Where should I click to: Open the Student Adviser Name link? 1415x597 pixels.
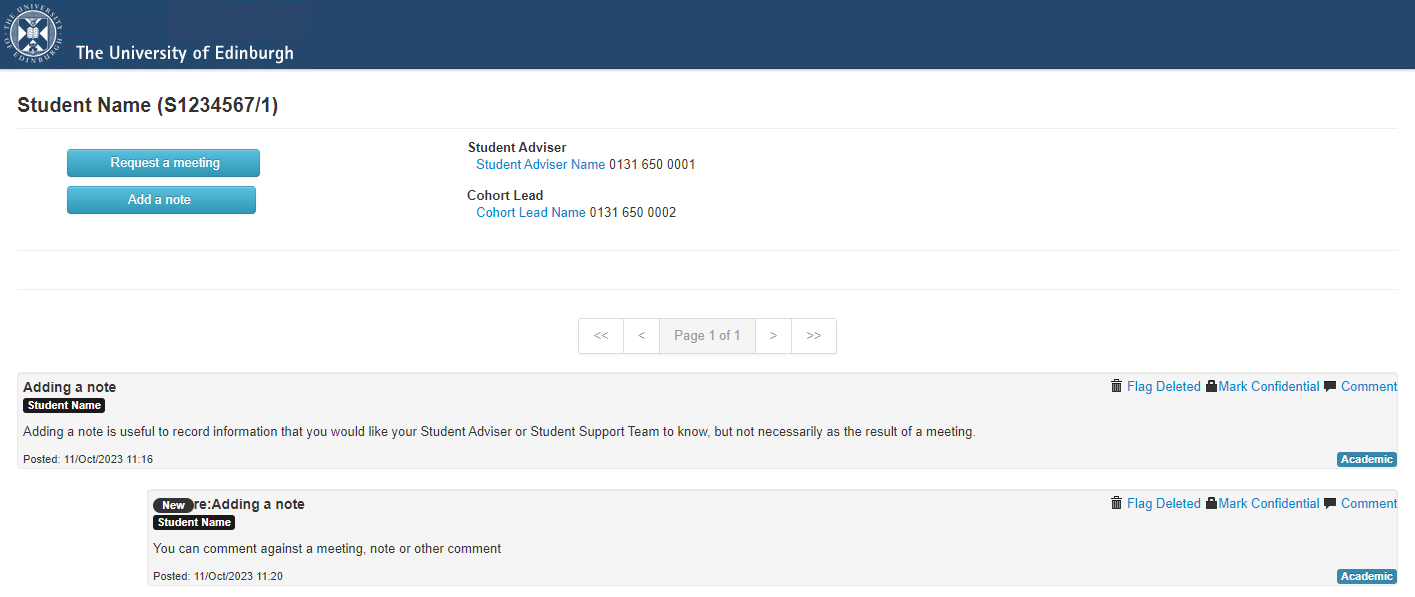[540, 165]
